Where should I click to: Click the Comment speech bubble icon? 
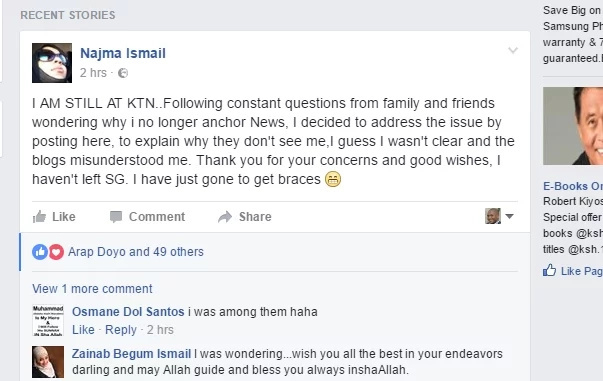click(x=116, y=216)
